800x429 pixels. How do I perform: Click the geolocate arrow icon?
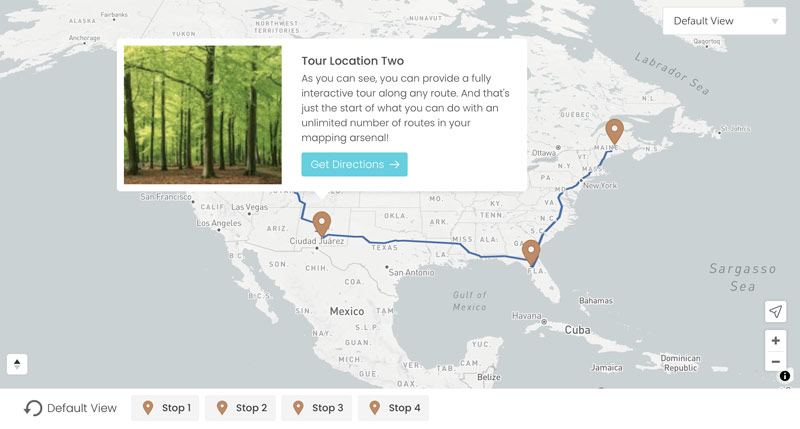point(775,312)
